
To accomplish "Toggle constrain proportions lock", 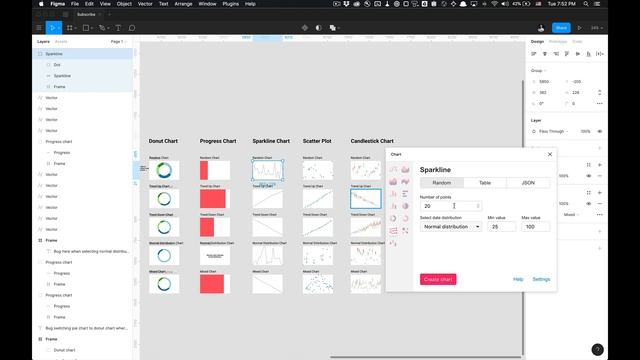I will [600, 93].
